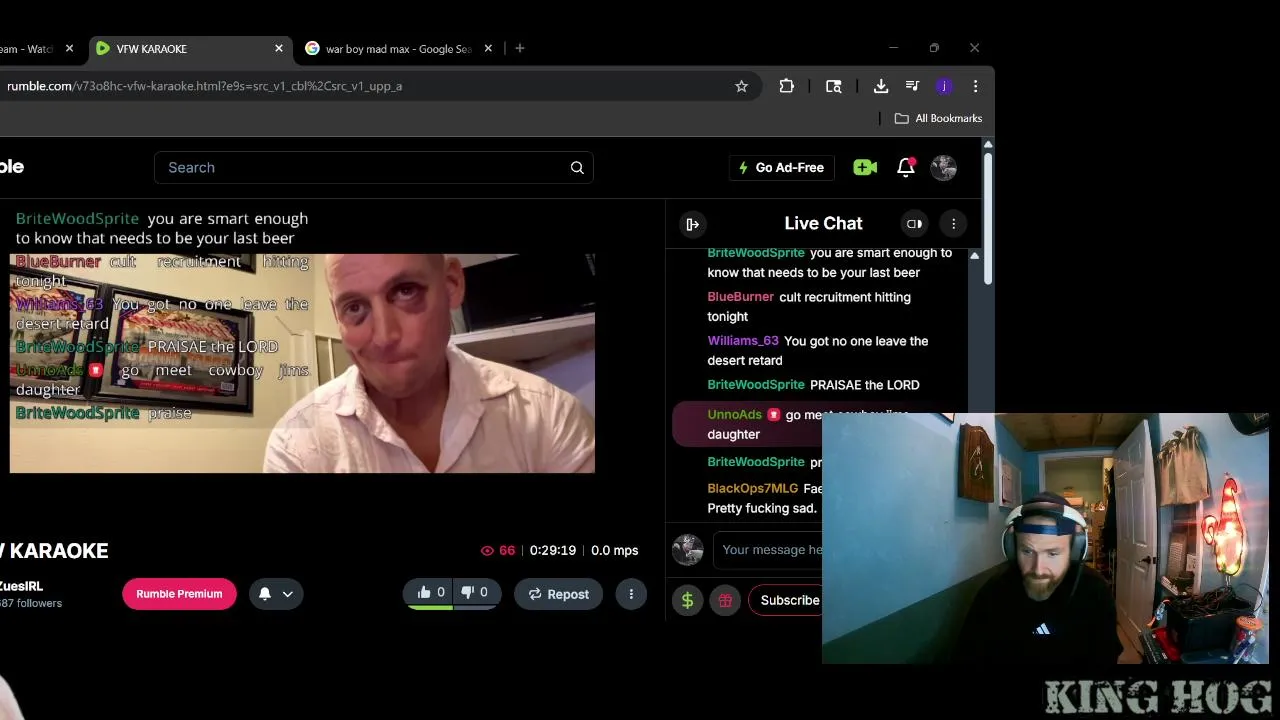This screenshot has height=720, width=1280.
Task: Click the Rumble Premium button
Action: click(179, 594)
